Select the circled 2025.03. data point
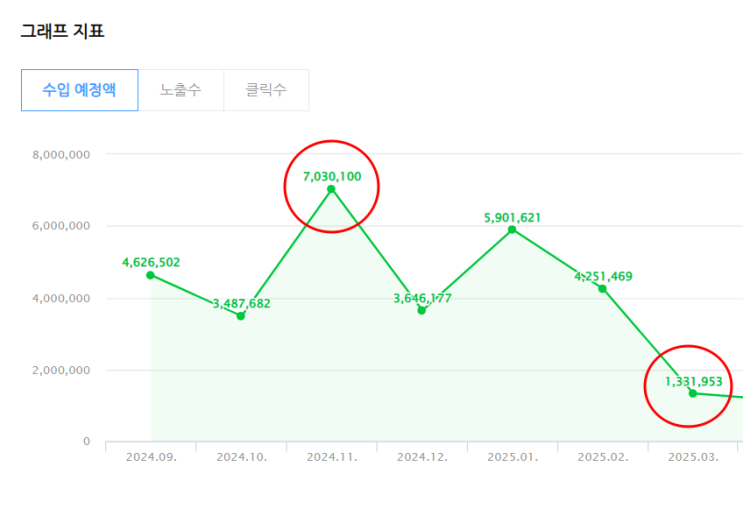The image size is (743, 509). coord(692,393)
